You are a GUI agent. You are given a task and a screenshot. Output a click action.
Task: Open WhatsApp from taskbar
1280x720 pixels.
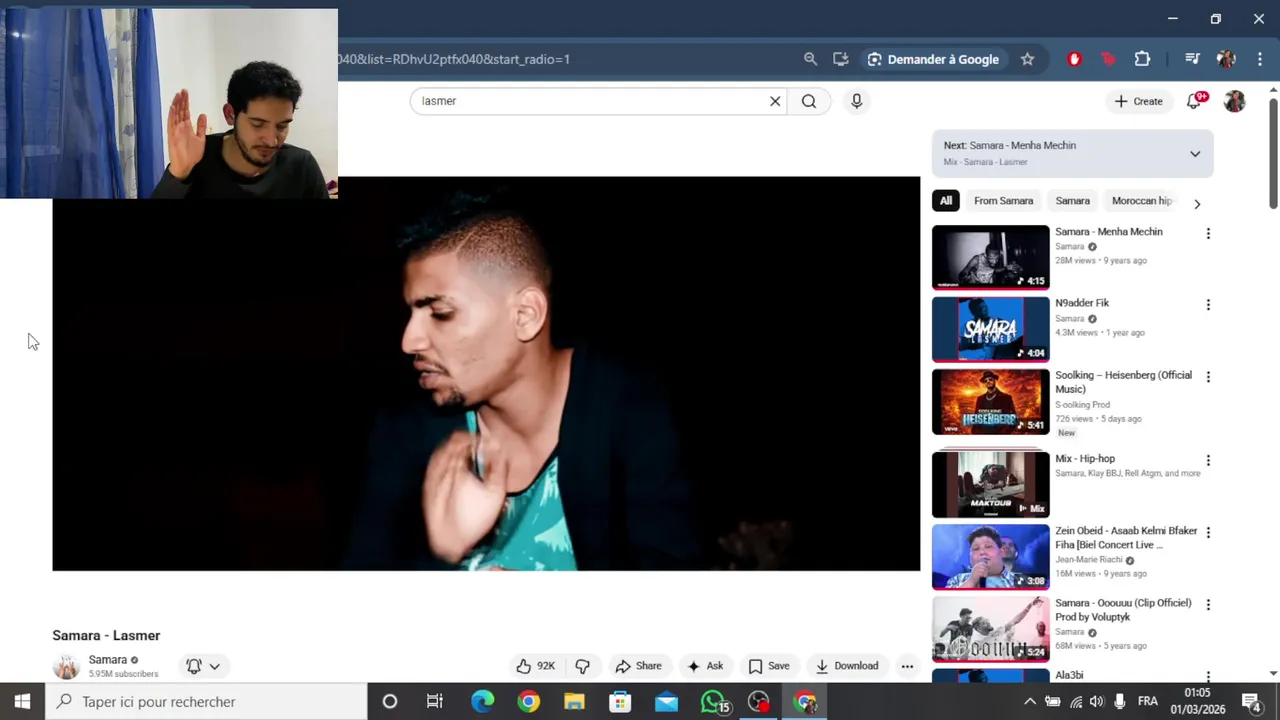713,702
